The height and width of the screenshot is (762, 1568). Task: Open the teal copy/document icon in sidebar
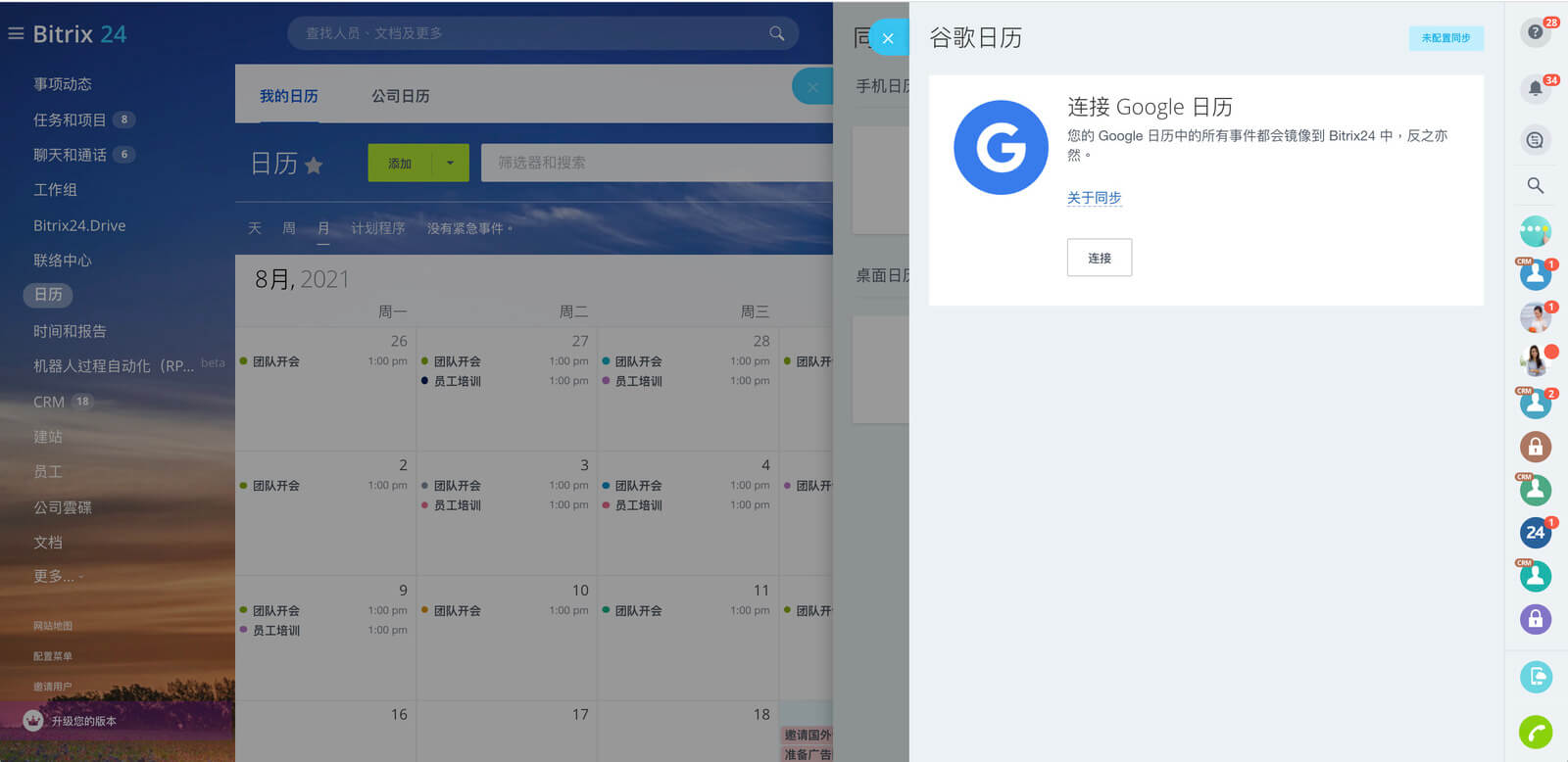pyautogui.click(x=1536, y=677)
